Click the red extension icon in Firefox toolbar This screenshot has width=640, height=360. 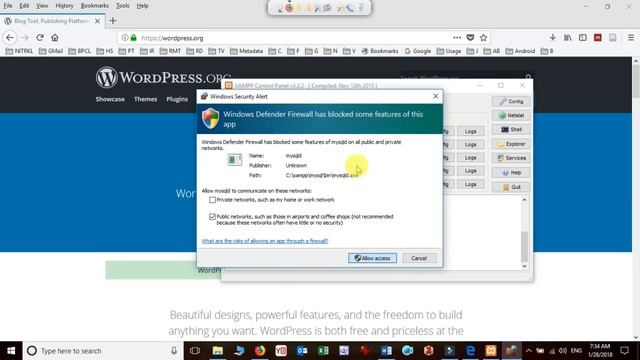click(598, 38)
